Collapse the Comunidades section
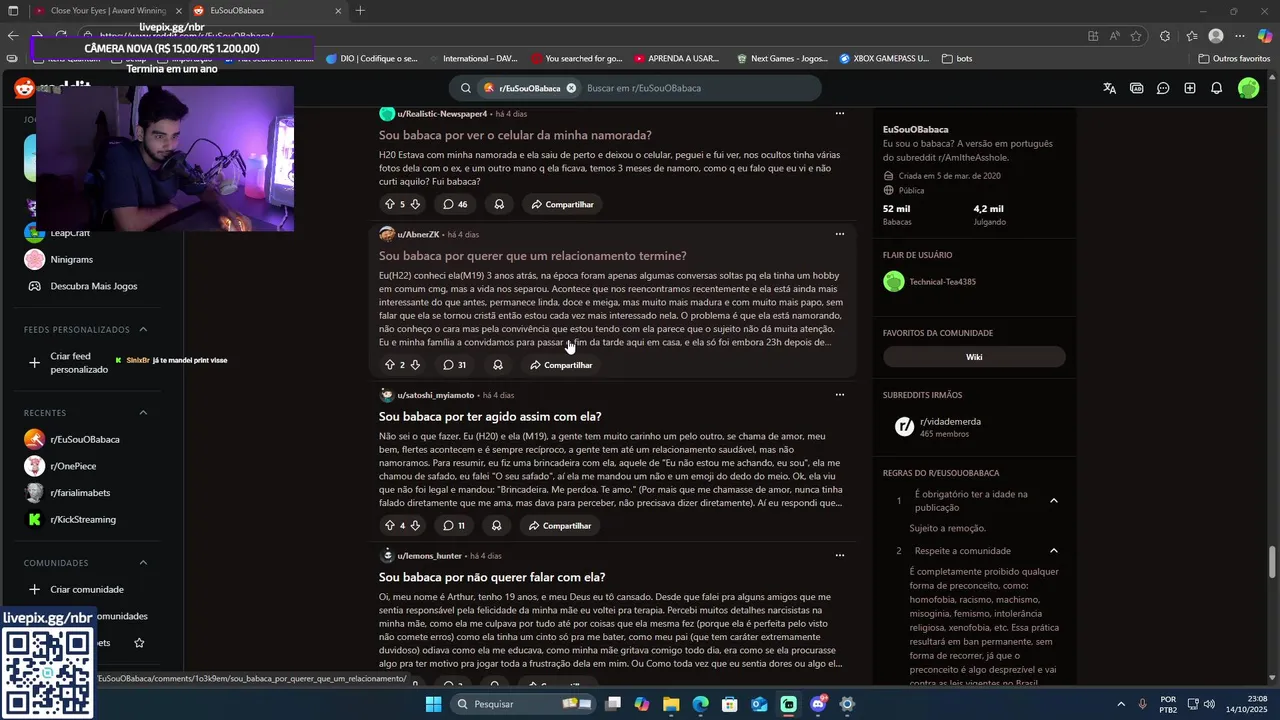This screenshot has height=720, width=1280. 143,562
